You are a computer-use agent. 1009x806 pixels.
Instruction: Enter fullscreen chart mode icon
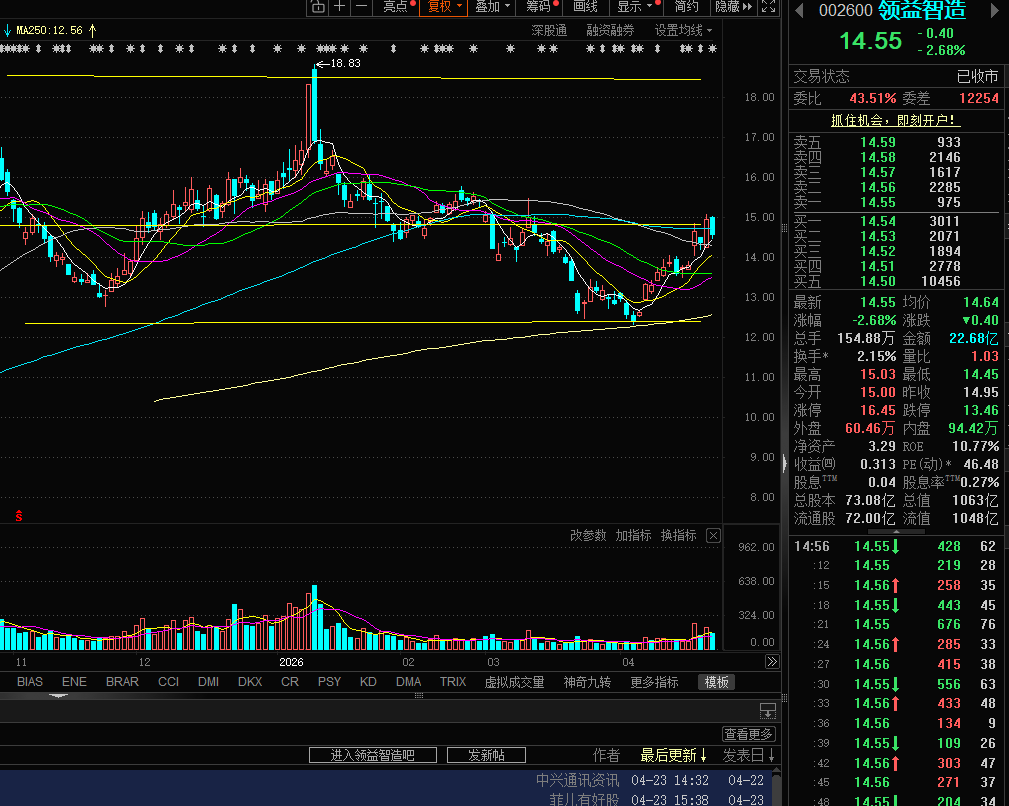point(768,7)
